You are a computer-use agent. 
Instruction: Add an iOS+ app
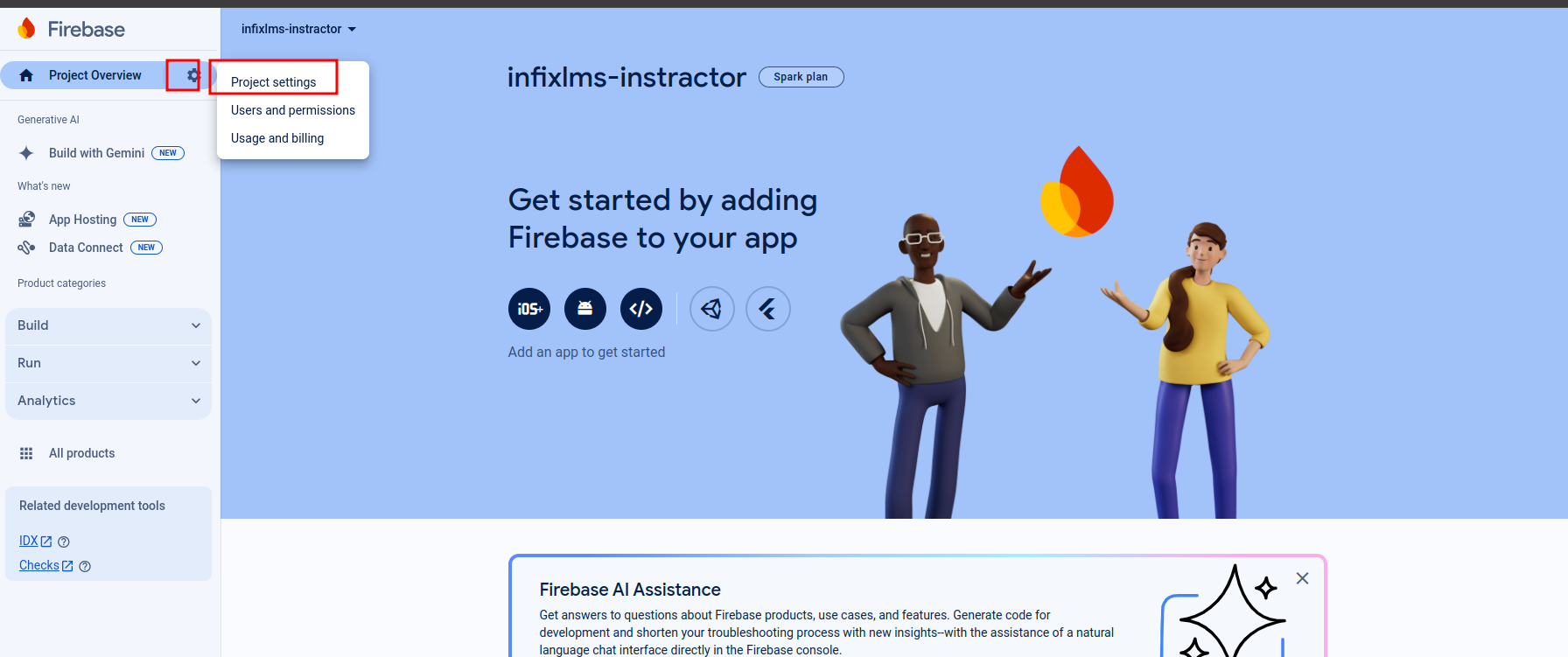click(529, 309)
